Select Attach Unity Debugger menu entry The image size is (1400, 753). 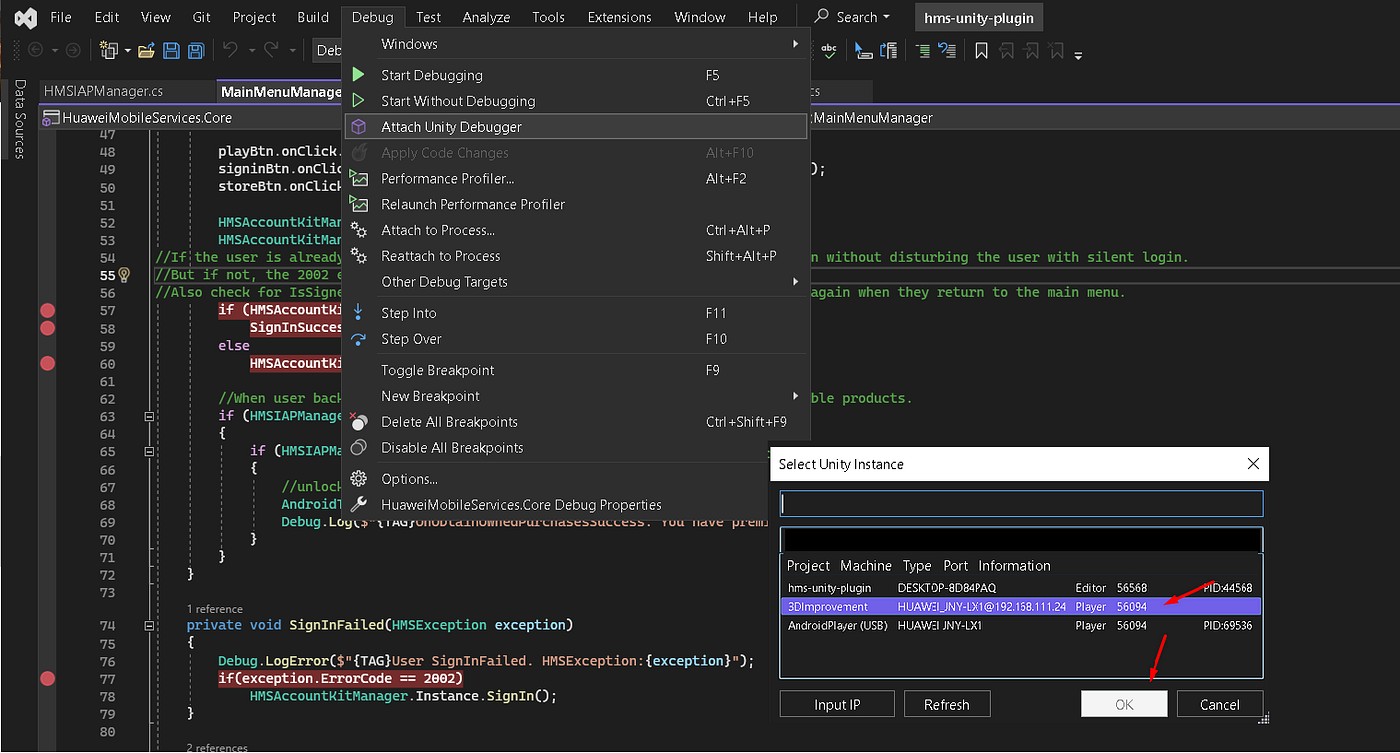[451, 127]
